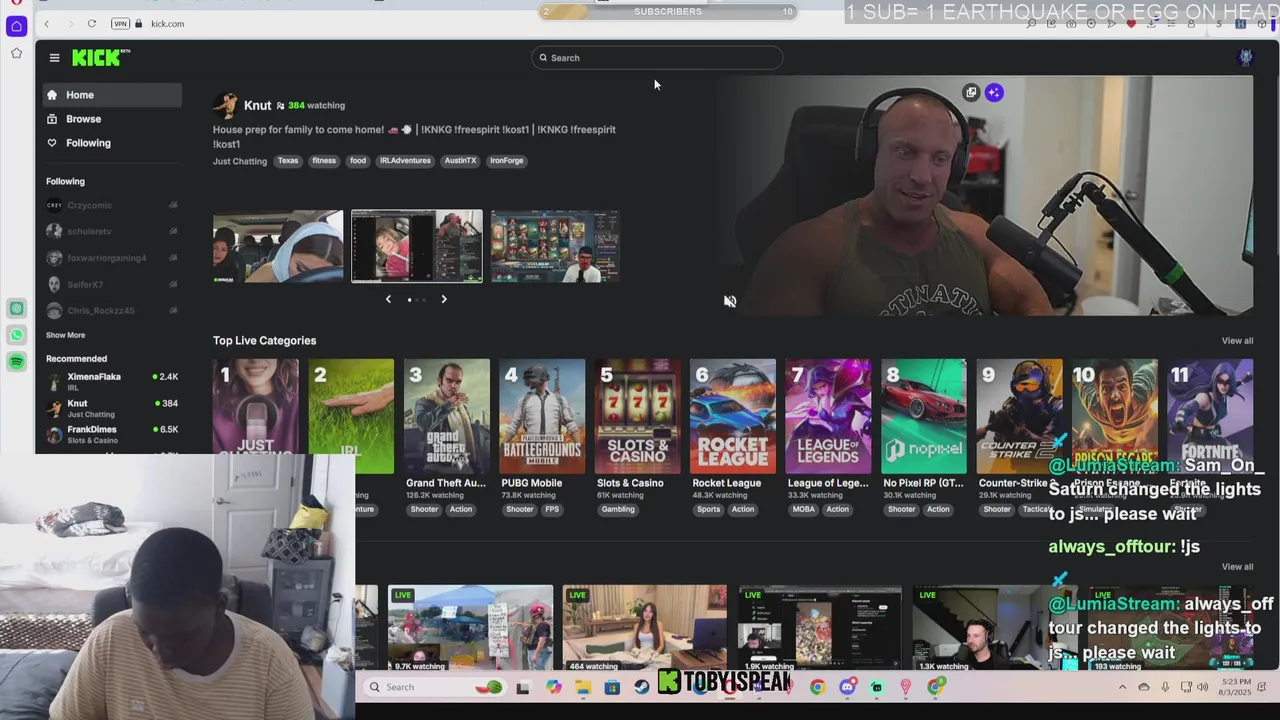This screenshot has height=720, width=1280.
Task: Go to next featured stream carousel arrow
Action: tap(444, 299)
